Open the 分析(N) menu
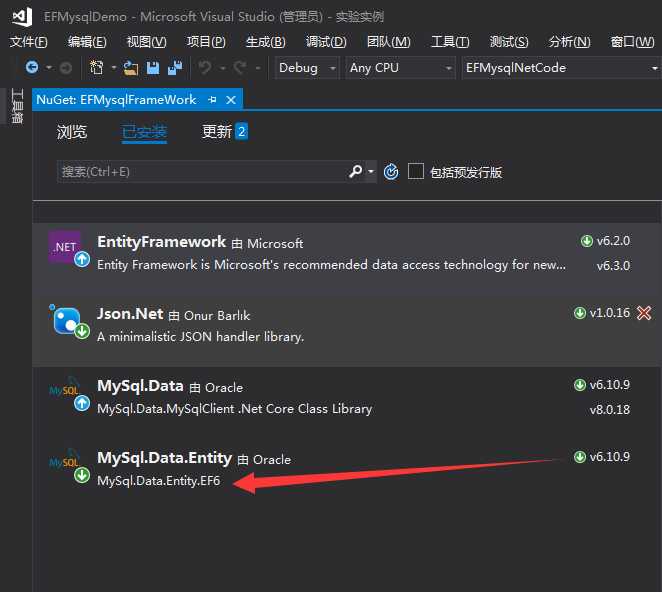Viewport: 662px width, 592px height. click(x=569, y=42)
